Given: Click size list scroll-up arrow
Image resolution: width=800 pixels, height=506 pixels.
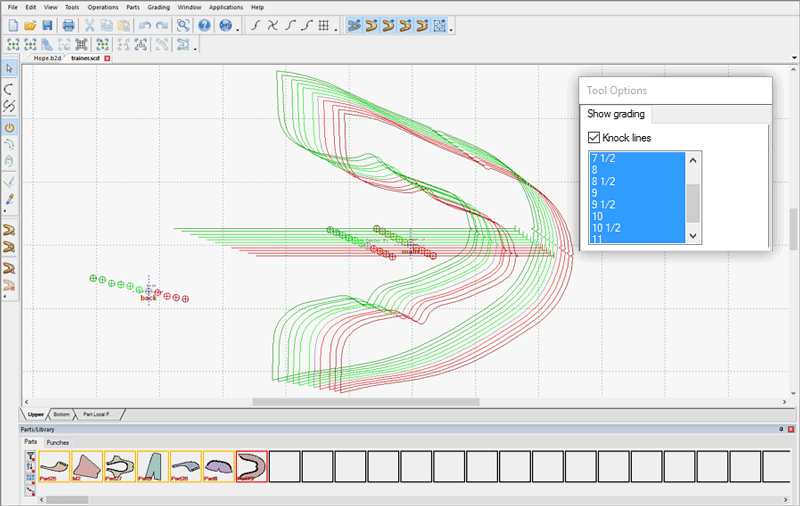Looking at the screenshot, I should 693,160.
